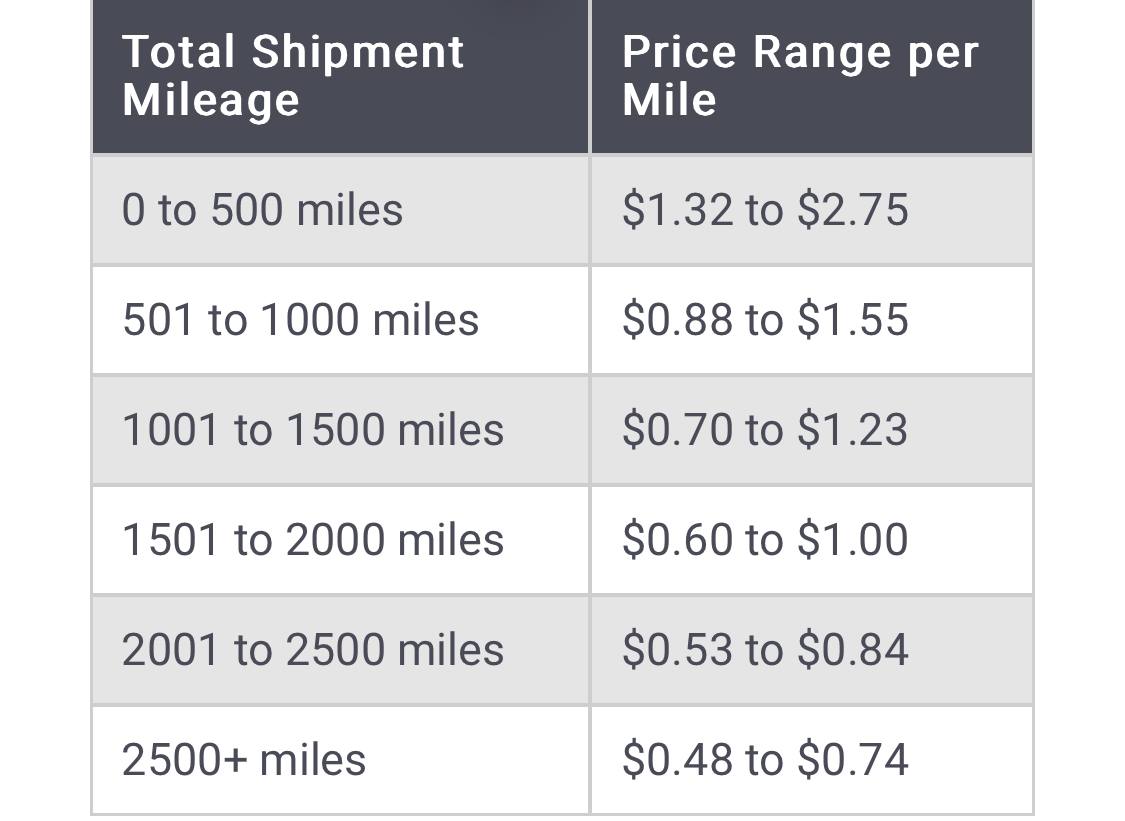Click the $1.32 price value
This screenshot has height=821, width=1125.
[x=677, y=210]
